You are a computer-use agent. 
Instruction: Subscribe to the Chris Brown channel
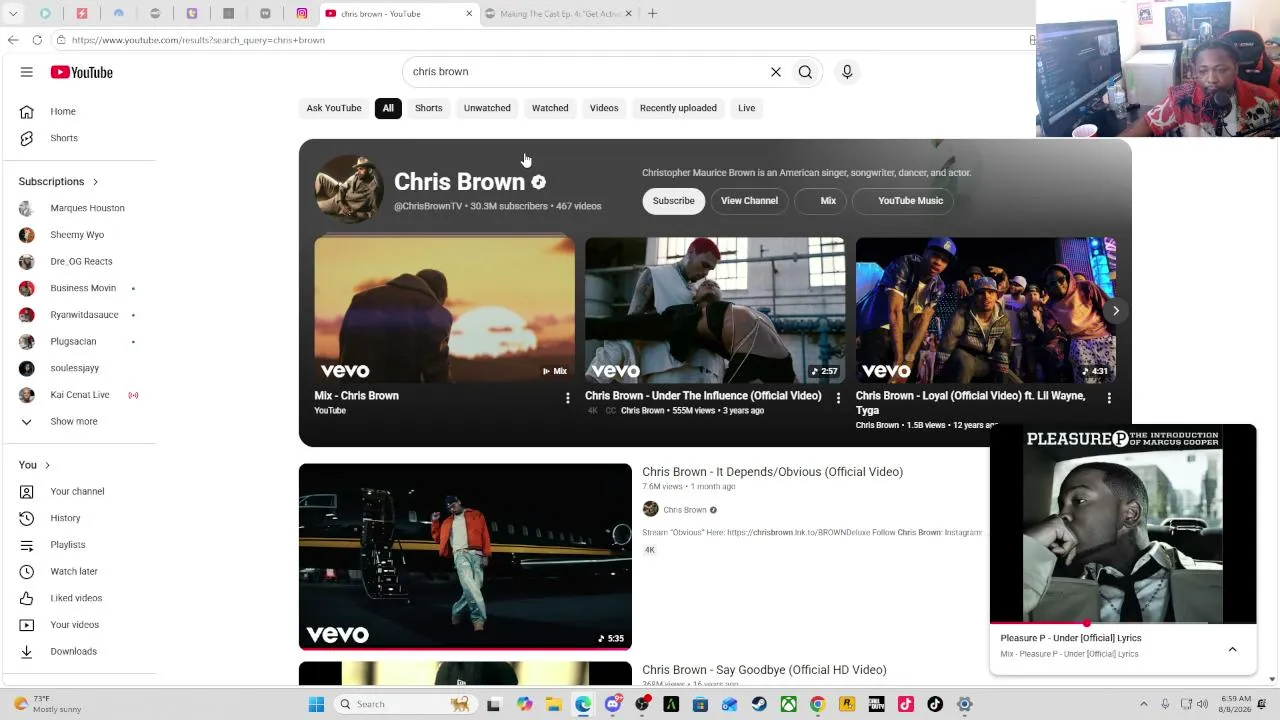(x=674, y=201)
